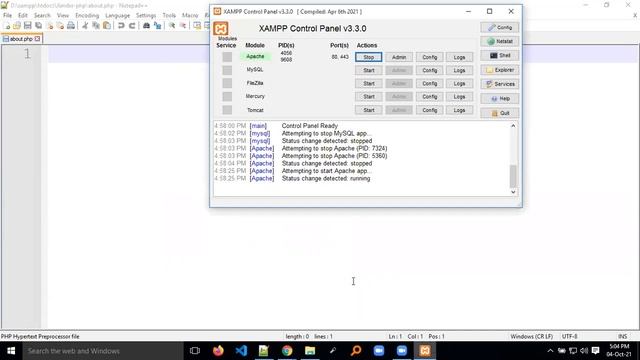640x360 pixels.
Task: Click the Explorer button in XAMPP
Action: [x=500, y=70]
